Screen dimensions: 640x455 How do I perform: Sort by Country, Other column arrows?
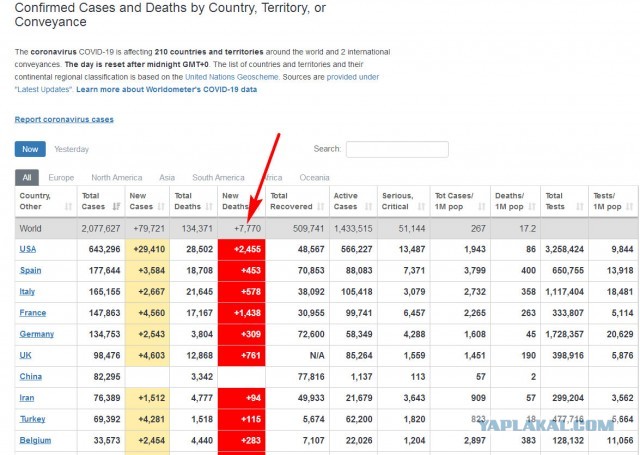click(x=68, y=206)
